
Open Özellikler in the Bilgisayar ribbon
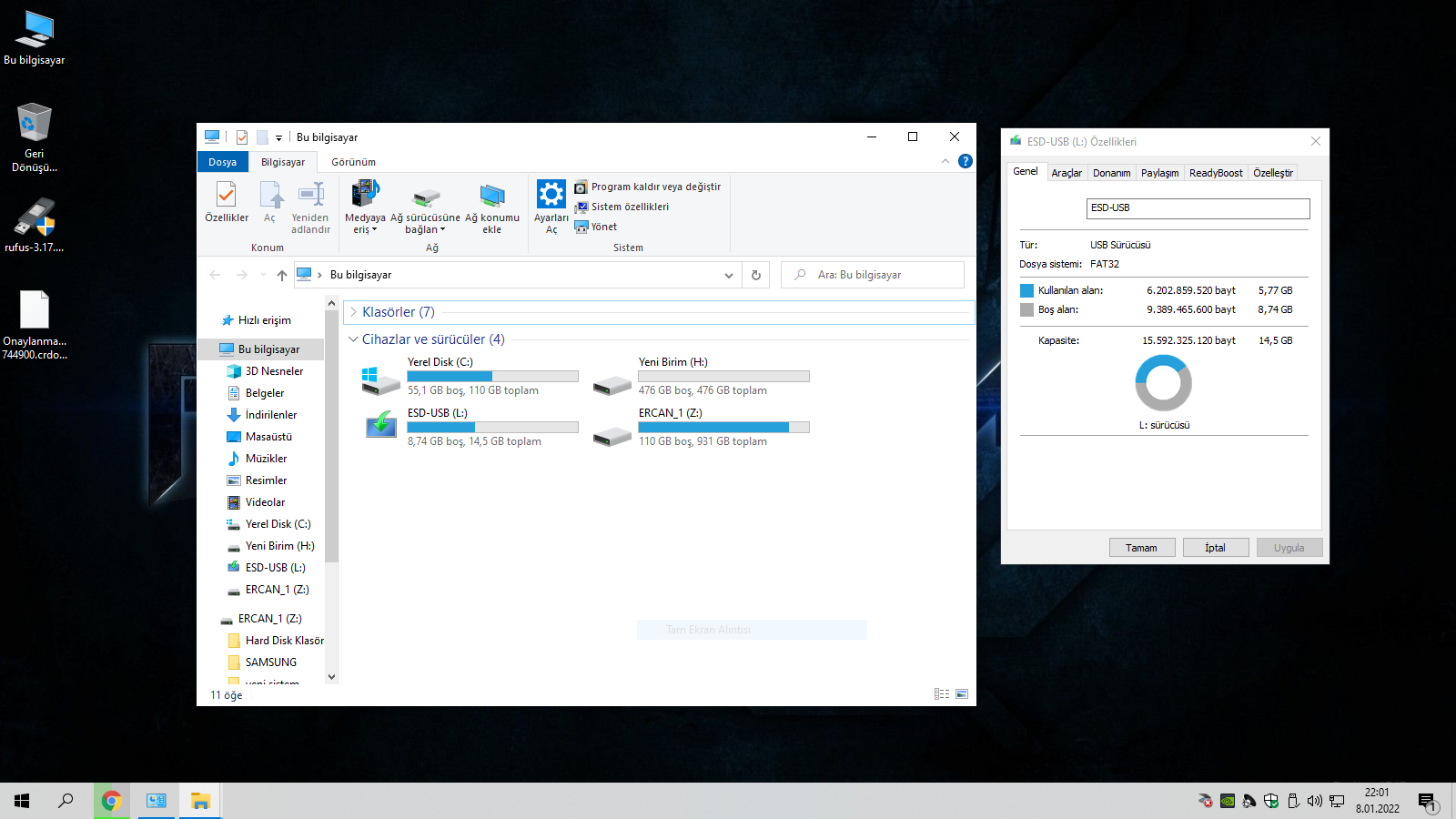pyautogui.click(x=227, y=202)
